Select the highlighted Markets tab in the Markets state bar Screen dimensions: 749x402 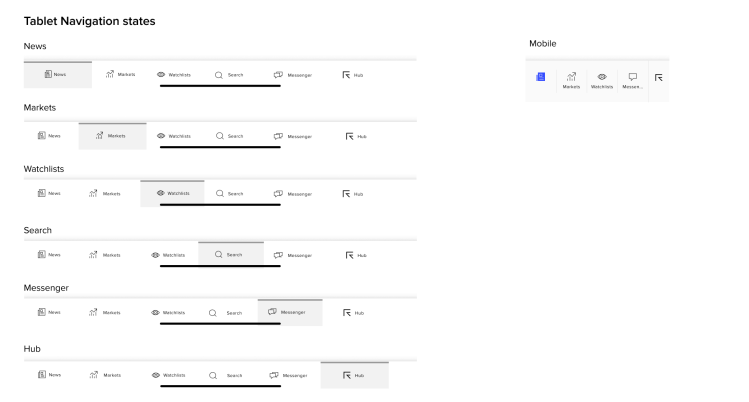coord(112,136)
